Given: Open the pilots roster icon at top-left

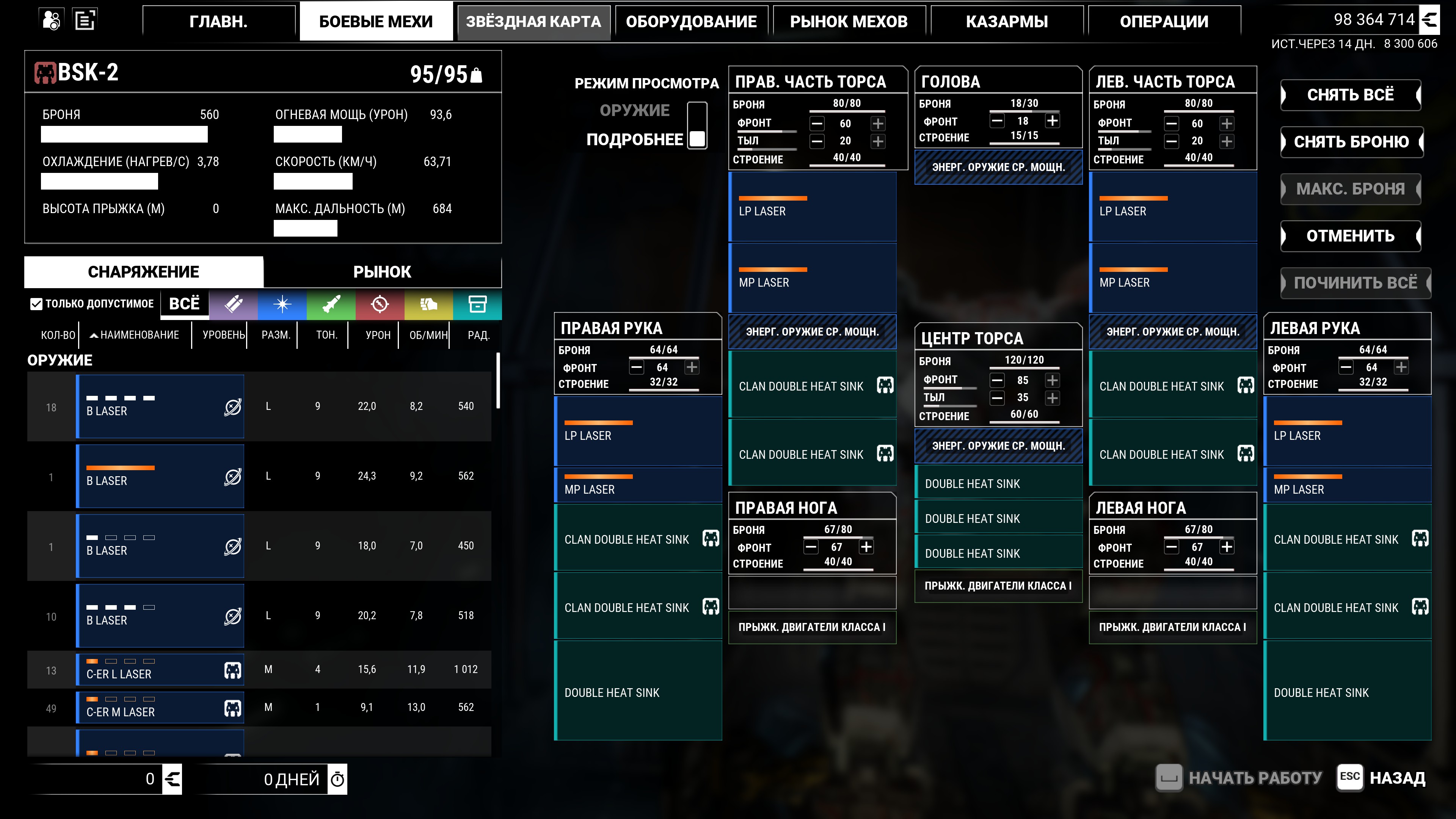Looking at the screenshot, I should click(x=52, y=20).
